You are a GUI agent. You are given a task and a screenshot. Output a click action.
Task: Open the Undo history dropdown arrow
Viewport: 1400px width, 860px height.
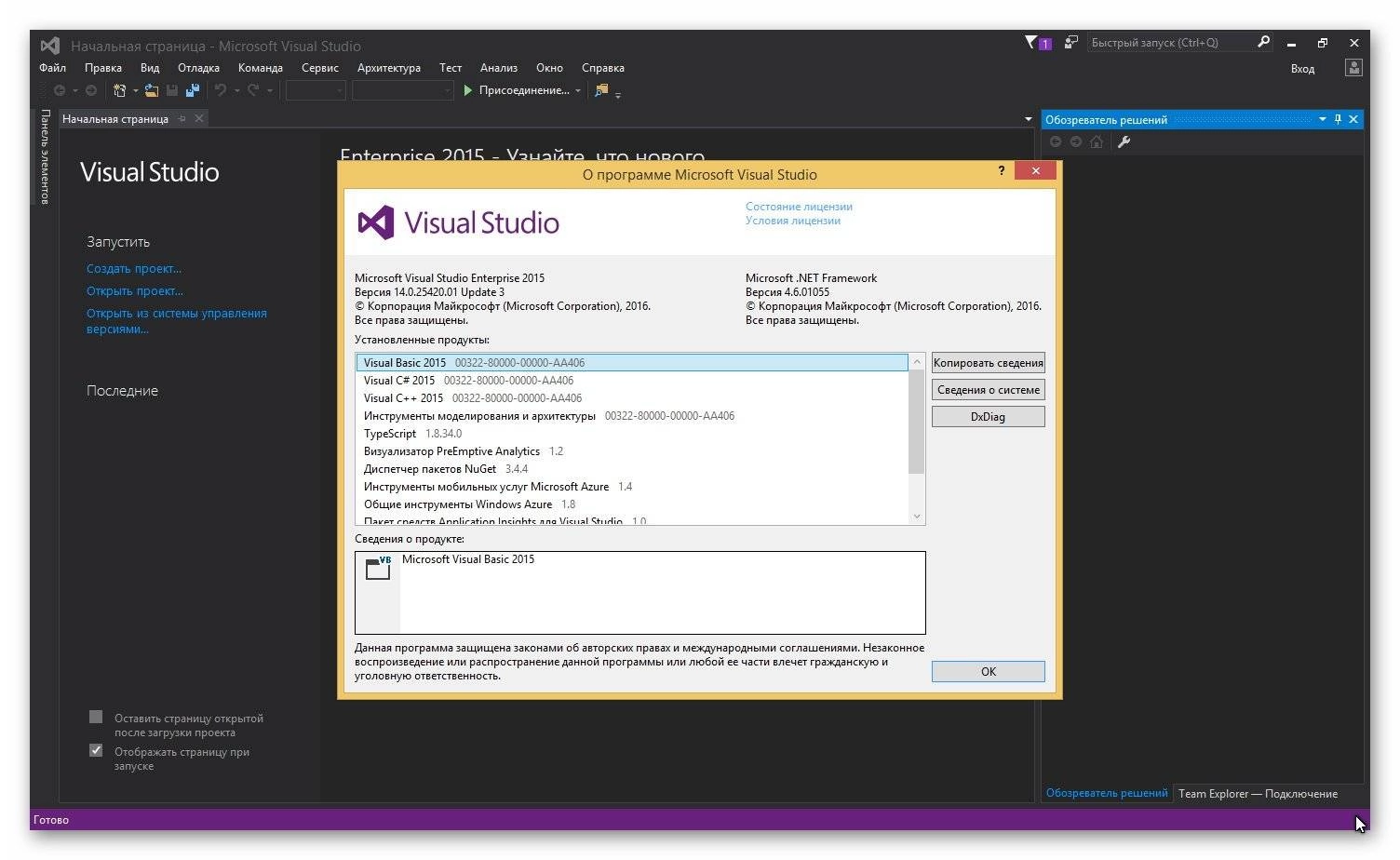point(236,90)
